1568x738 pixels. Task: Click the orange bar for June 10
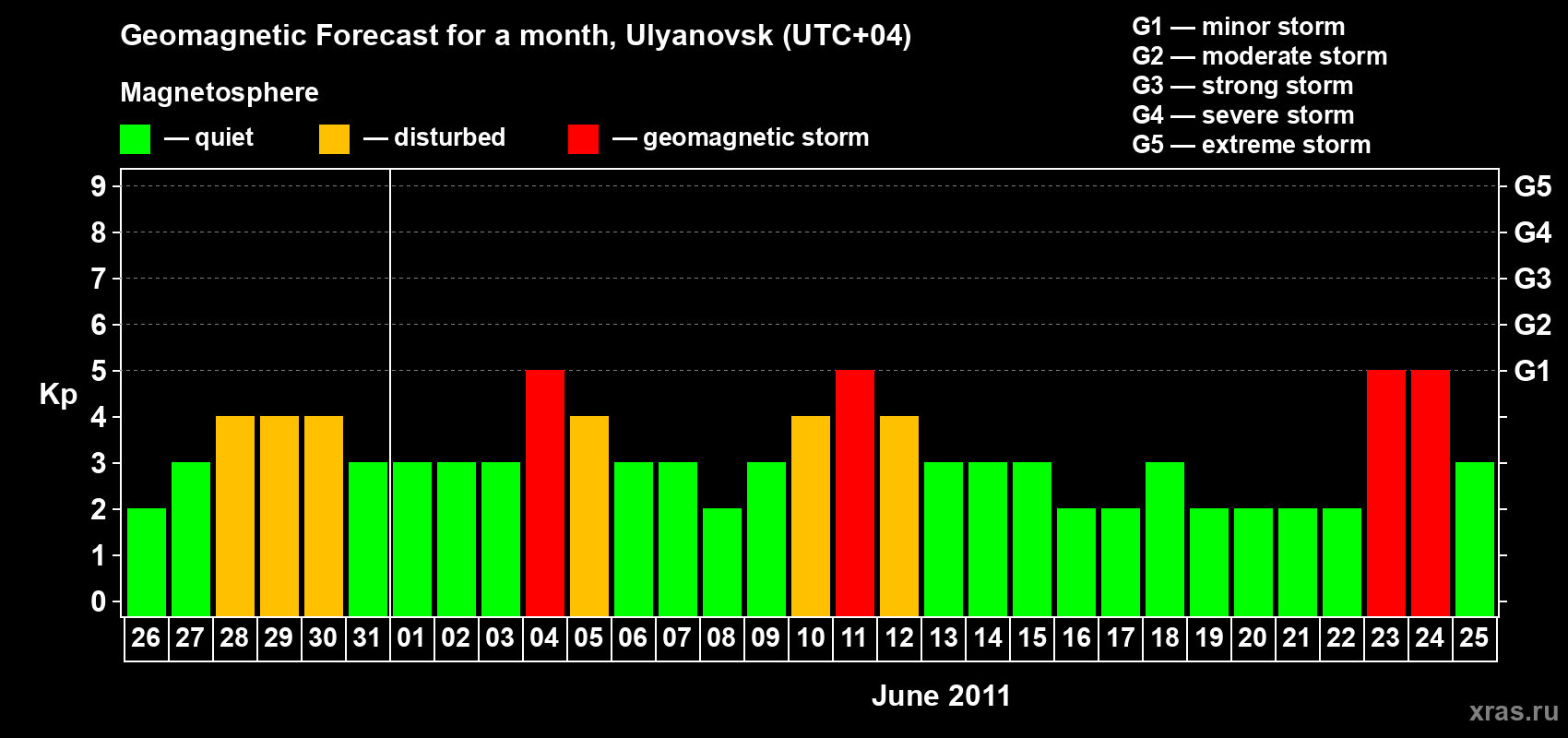[x=811, y=517]
